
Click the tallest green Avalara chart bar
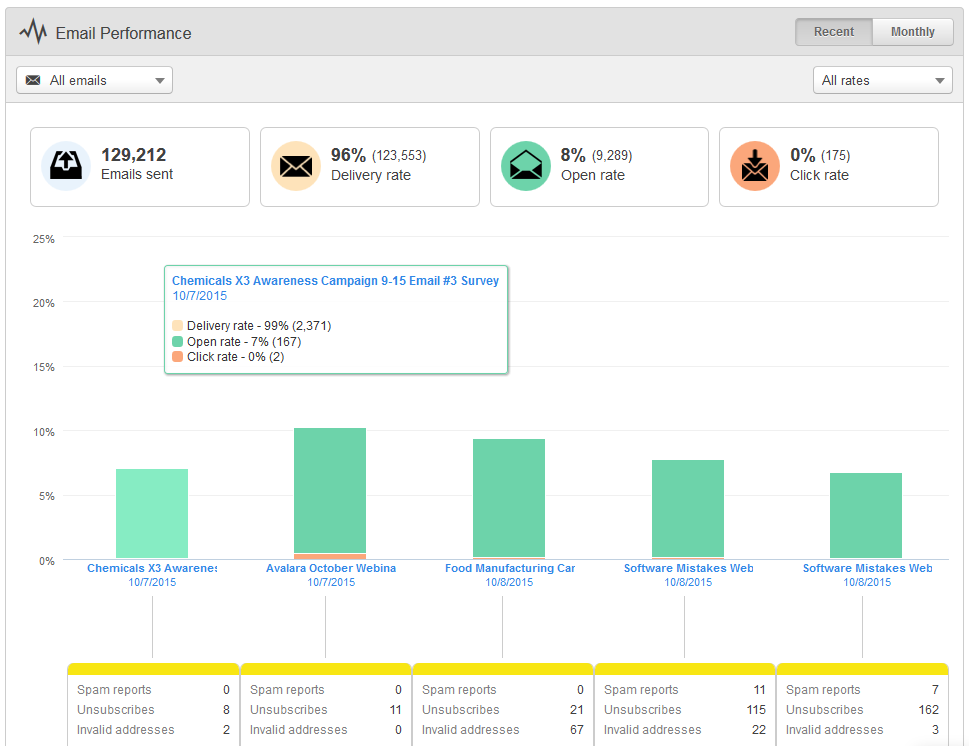click(x=330, y=490)
